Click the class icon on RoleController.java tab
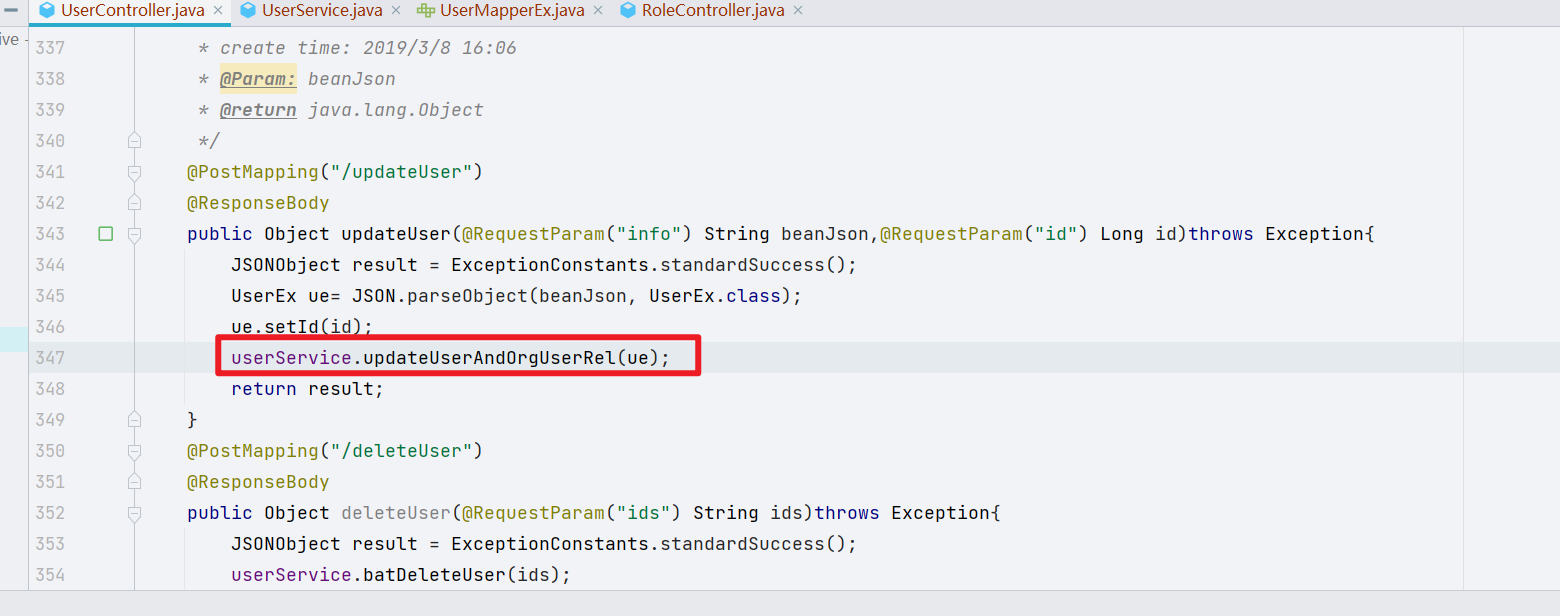The height and width of the screenshot is (616, 1560). point(628,12)
